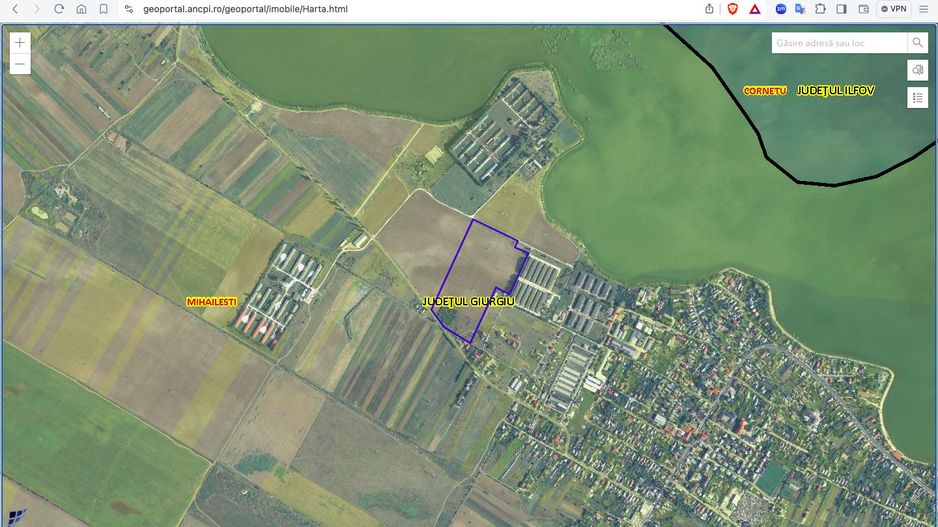Screen dimensions: 938x527
Task: Open the browser hamburger menu
Action: click(925, 9)
